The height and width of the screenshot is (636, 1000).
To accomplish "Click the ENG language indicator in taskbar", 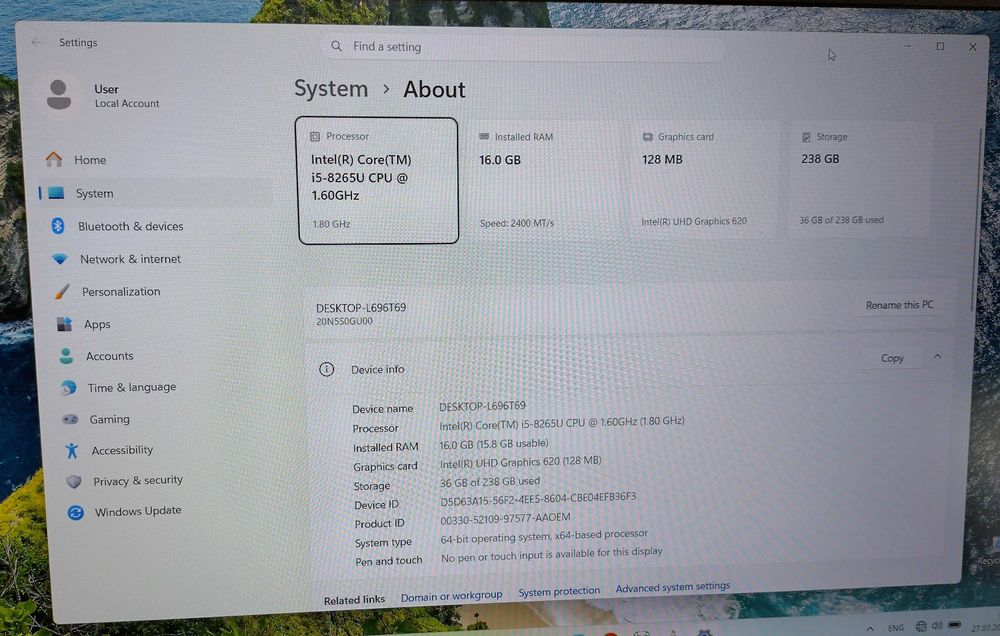I will point(895,628).
